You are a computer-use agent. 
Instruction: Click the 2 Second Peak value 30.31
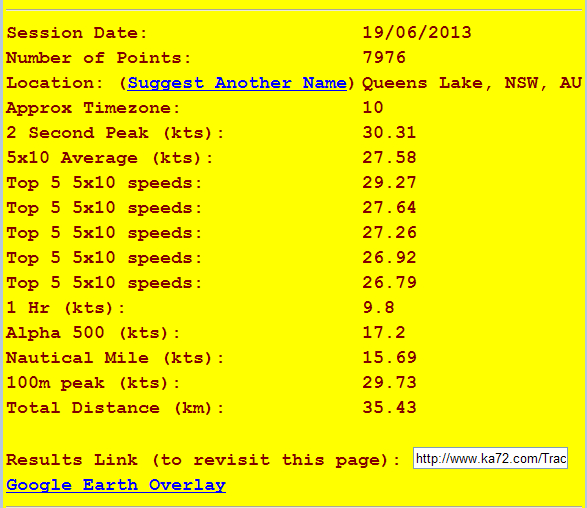pos(389,133)
